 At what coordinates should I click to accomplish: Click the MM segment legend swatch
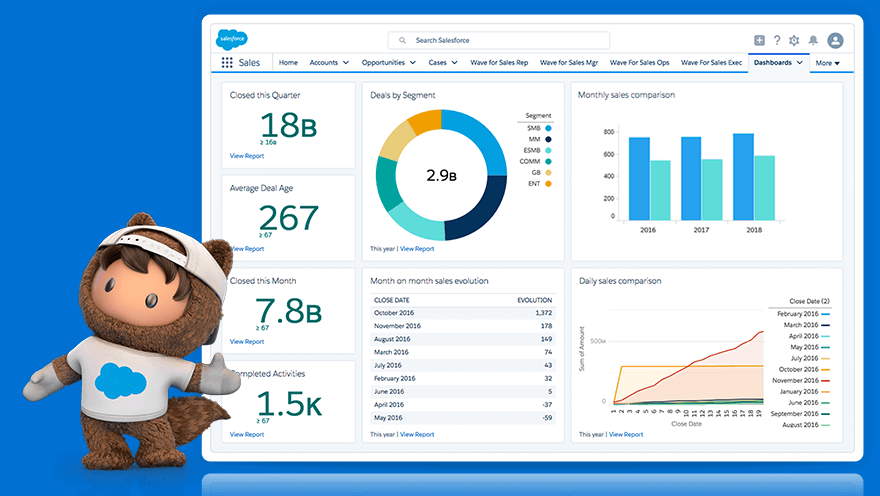tap(548, 139)
